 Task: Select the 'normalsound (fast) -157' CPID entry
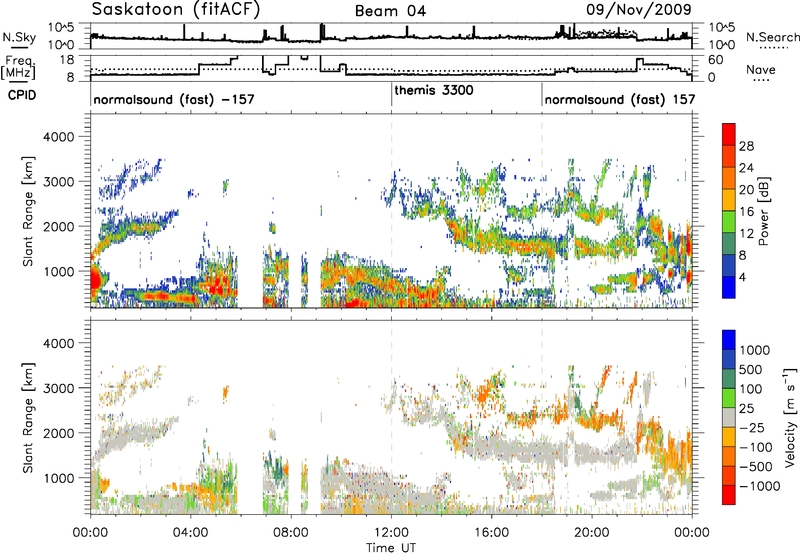pyautogui.click(x=174, y=99)
